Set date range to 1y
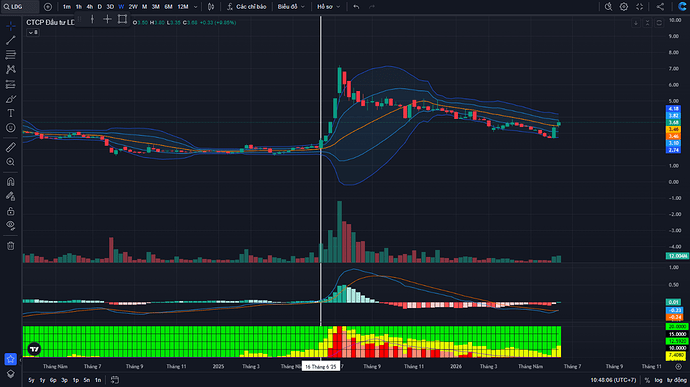Viewport: 690px width, 387px height. [x=42, y=380]
